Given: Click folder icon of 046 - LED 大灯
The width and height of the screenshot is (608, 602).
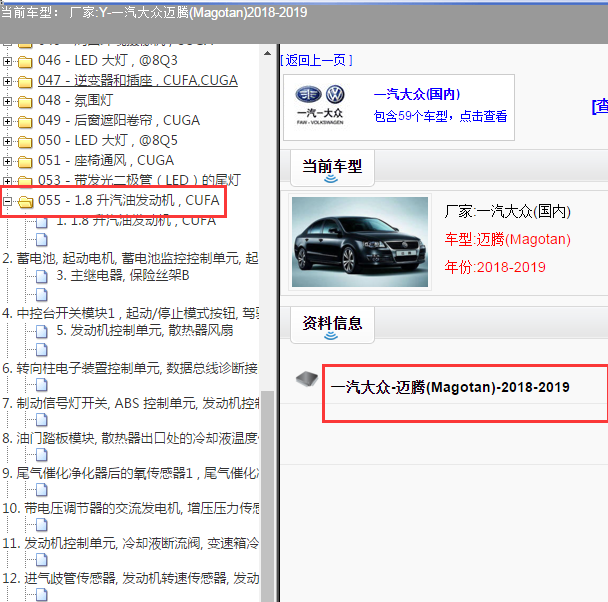Looking at the screenshot, I should click(25, 61).
